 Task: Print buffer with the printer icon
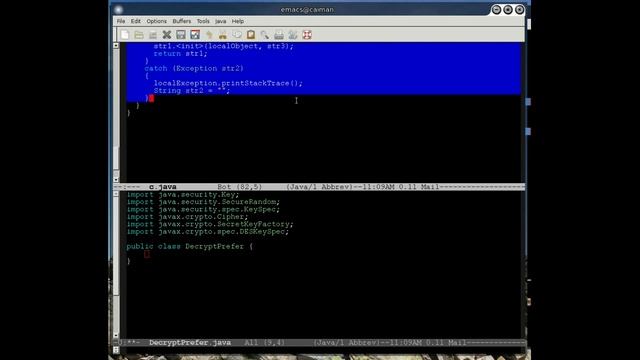click(279, 35)
